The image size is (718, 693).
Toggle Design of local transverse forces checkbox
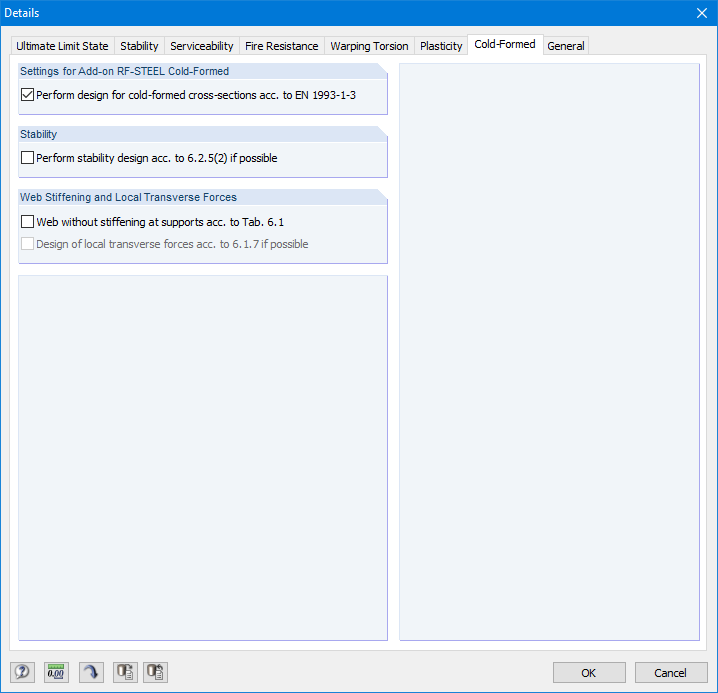tap(27, 244)
